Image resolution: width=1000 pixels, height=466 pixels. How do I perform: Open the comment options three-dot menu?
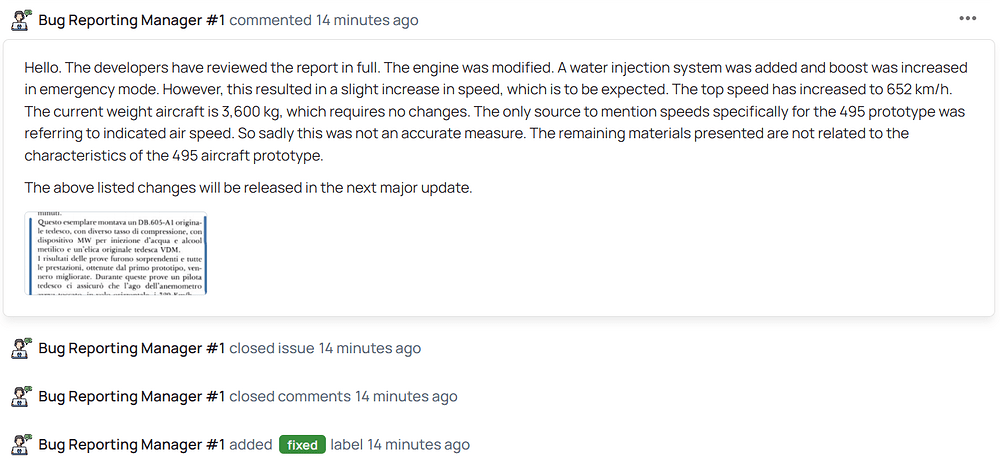tap(967, 18)
